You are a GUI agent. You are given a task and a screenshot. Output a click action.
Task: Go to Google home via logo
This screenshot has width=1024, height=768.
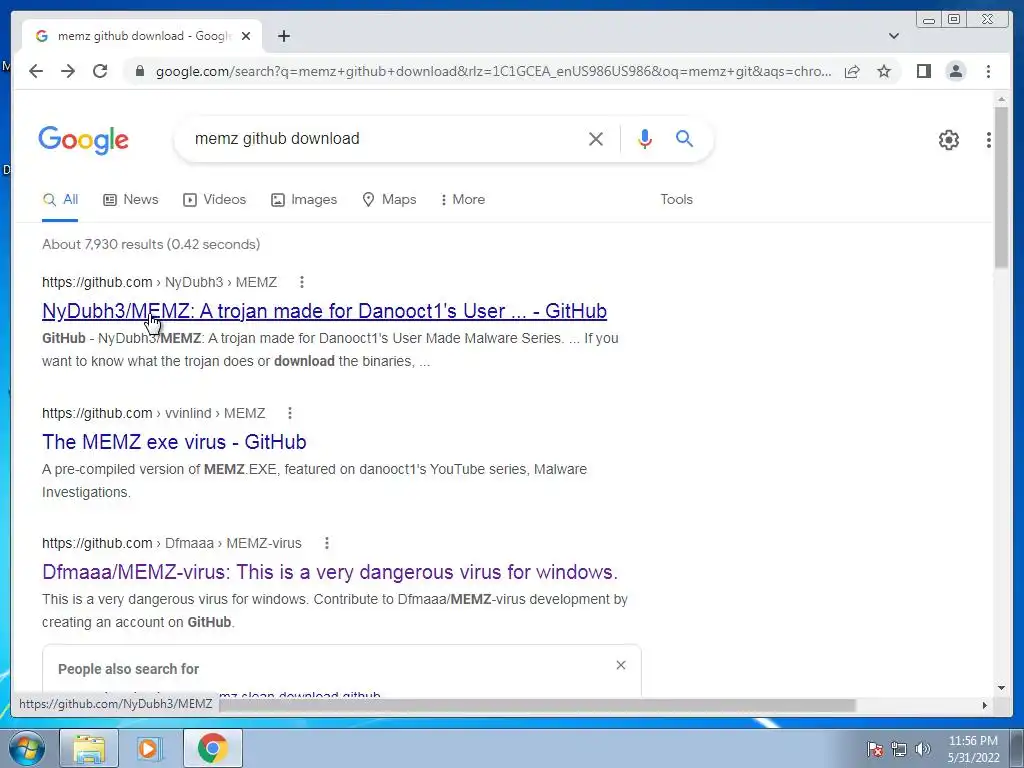coord(84,140)
